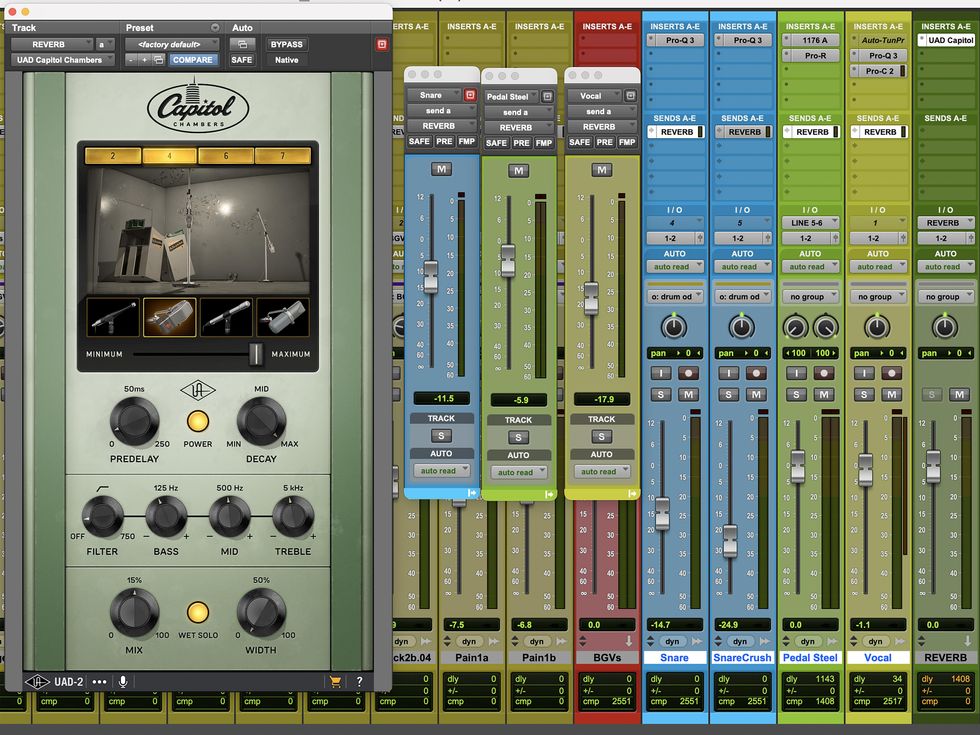Image resolution: width=980 pixels, height=735 pixels.
Task: Click the target icon in Pedal Steel send window
Action: click(x=548, y=96)
